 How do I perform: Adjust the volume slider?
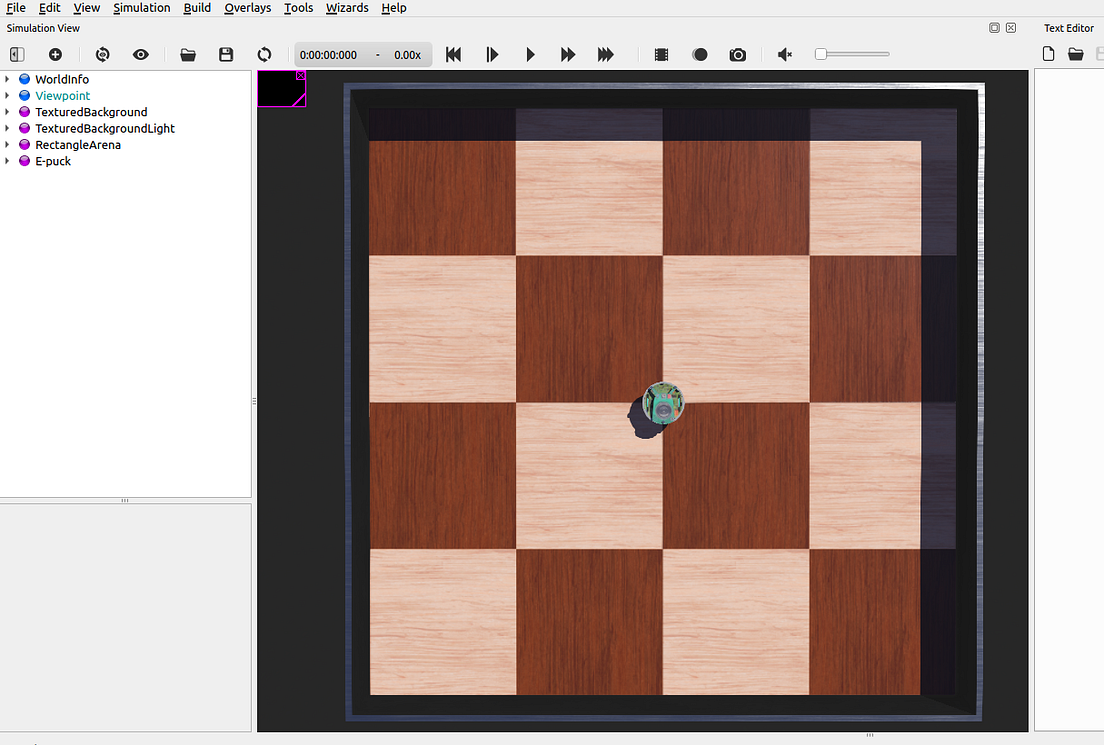(x=851, y=55)
